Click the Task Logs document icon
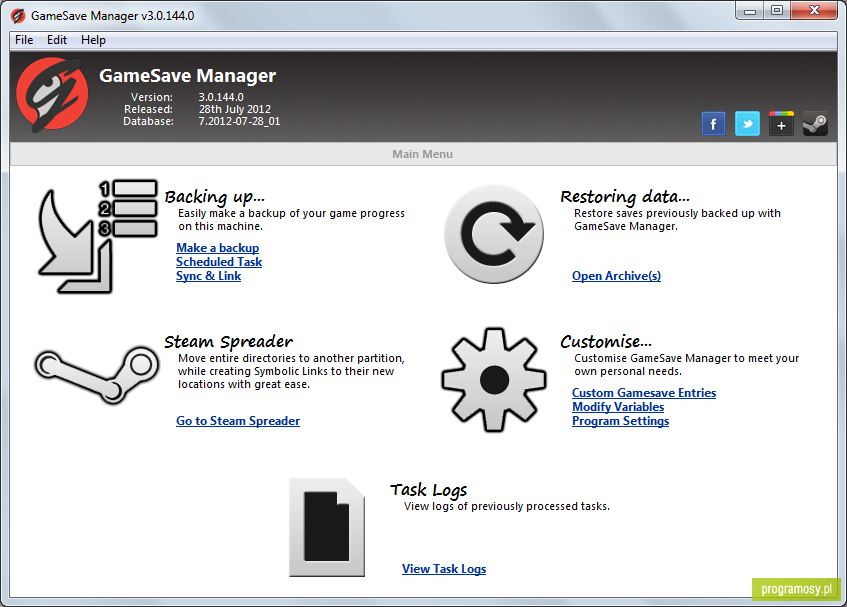Screen dimensions: 847x607 click(327, 527)
